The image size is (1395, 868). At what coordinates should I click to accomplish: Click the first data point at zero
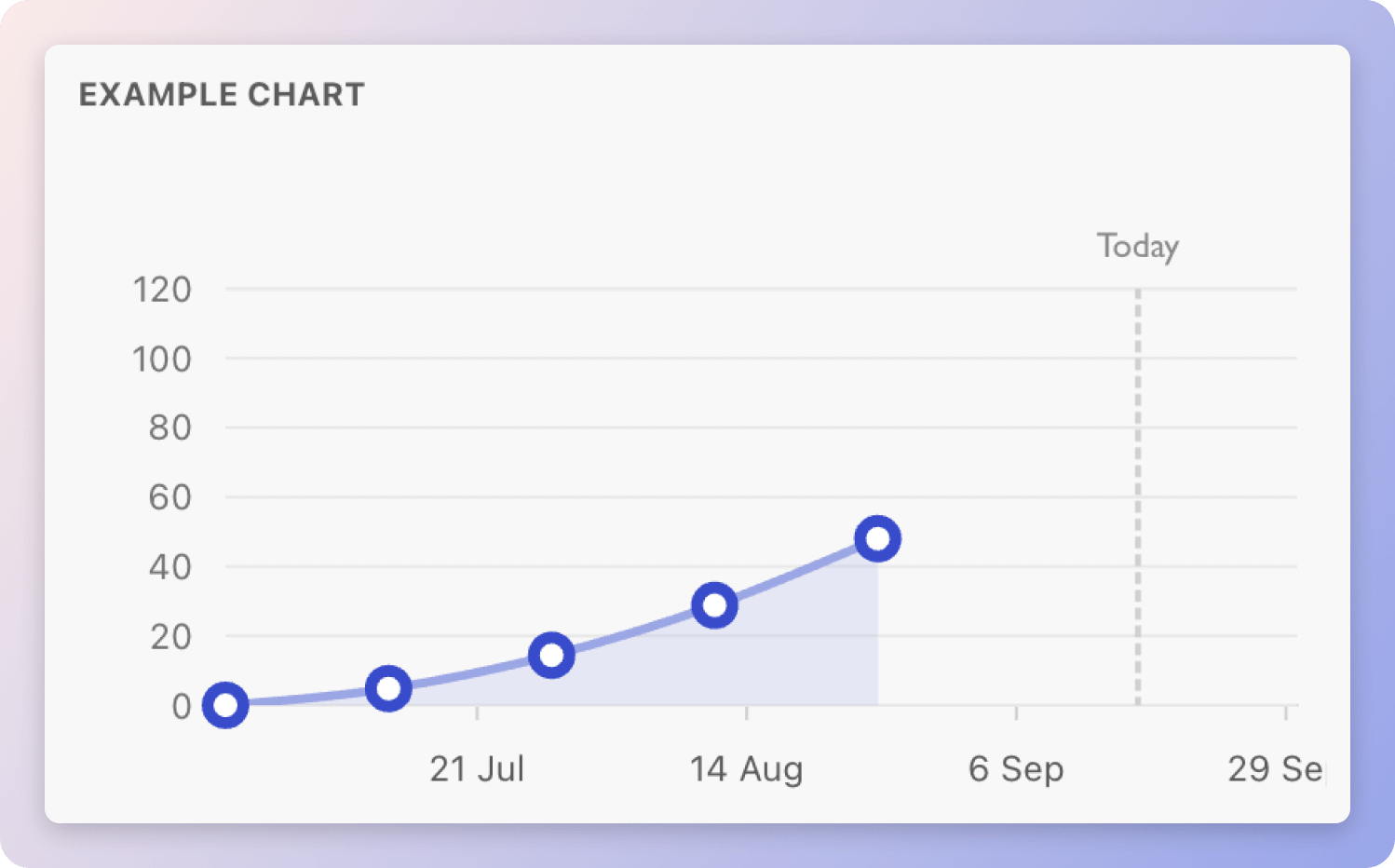pos(225,705)
